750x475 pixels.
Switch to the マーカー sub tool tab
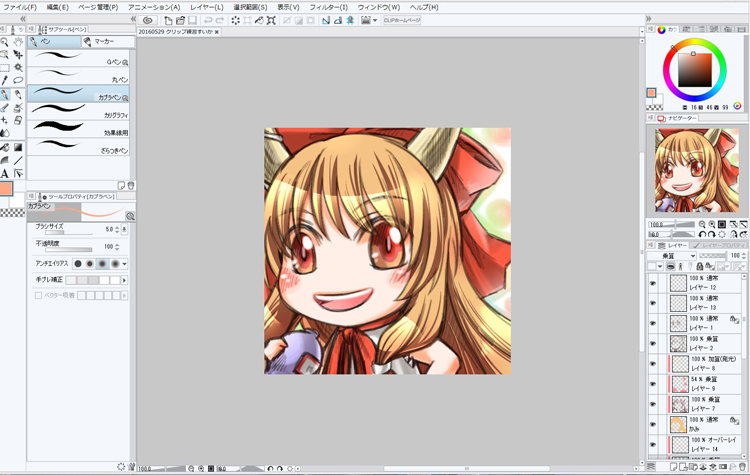tap(107, 42)
